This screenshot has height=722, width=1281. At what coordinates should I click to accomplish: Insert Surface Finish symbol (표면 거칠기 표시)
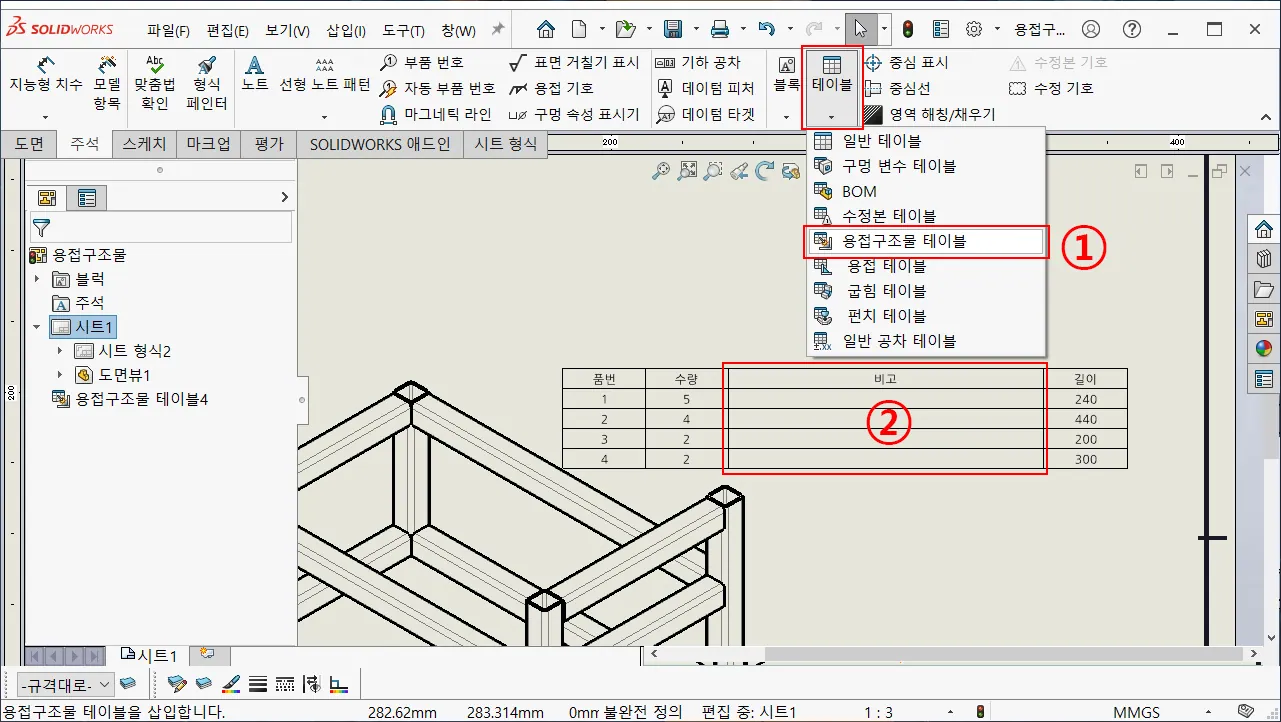pos(574,62)
